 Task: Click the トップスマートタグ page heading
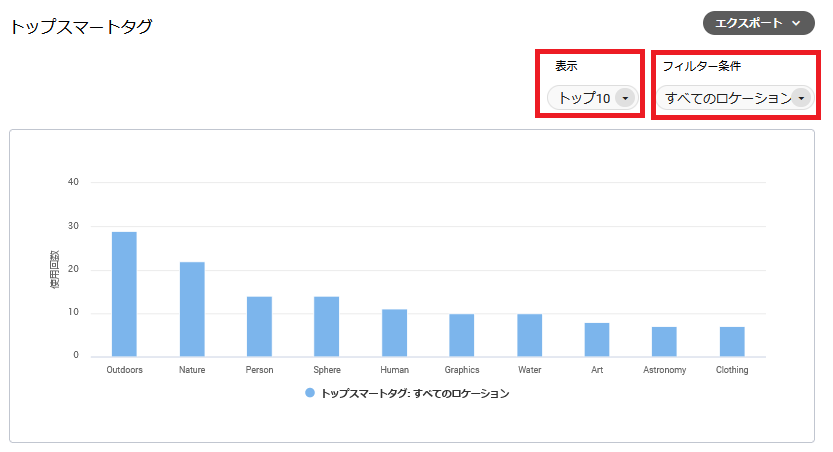click(81, 27)
